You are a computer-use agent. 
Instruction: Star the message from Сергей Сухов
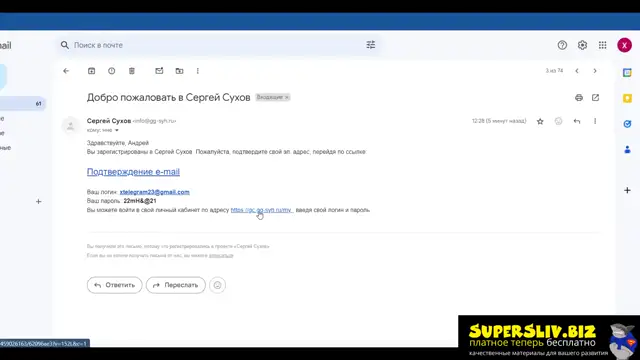coord(540,121)
